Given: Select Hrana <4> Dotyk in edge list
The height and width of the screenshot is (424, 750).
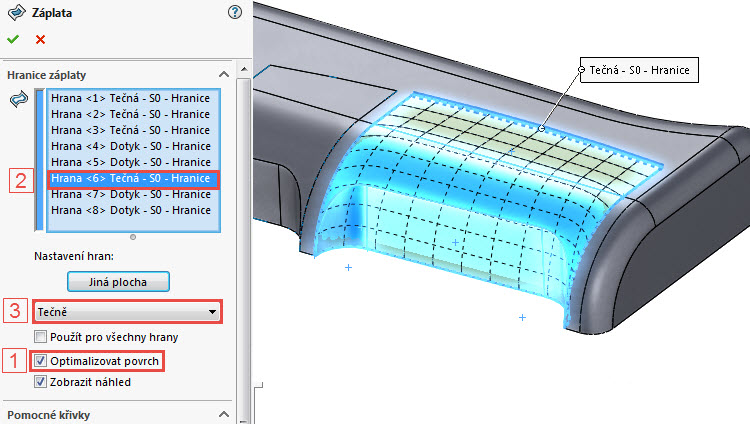Looking at the screenshot, I should point(133,146).
